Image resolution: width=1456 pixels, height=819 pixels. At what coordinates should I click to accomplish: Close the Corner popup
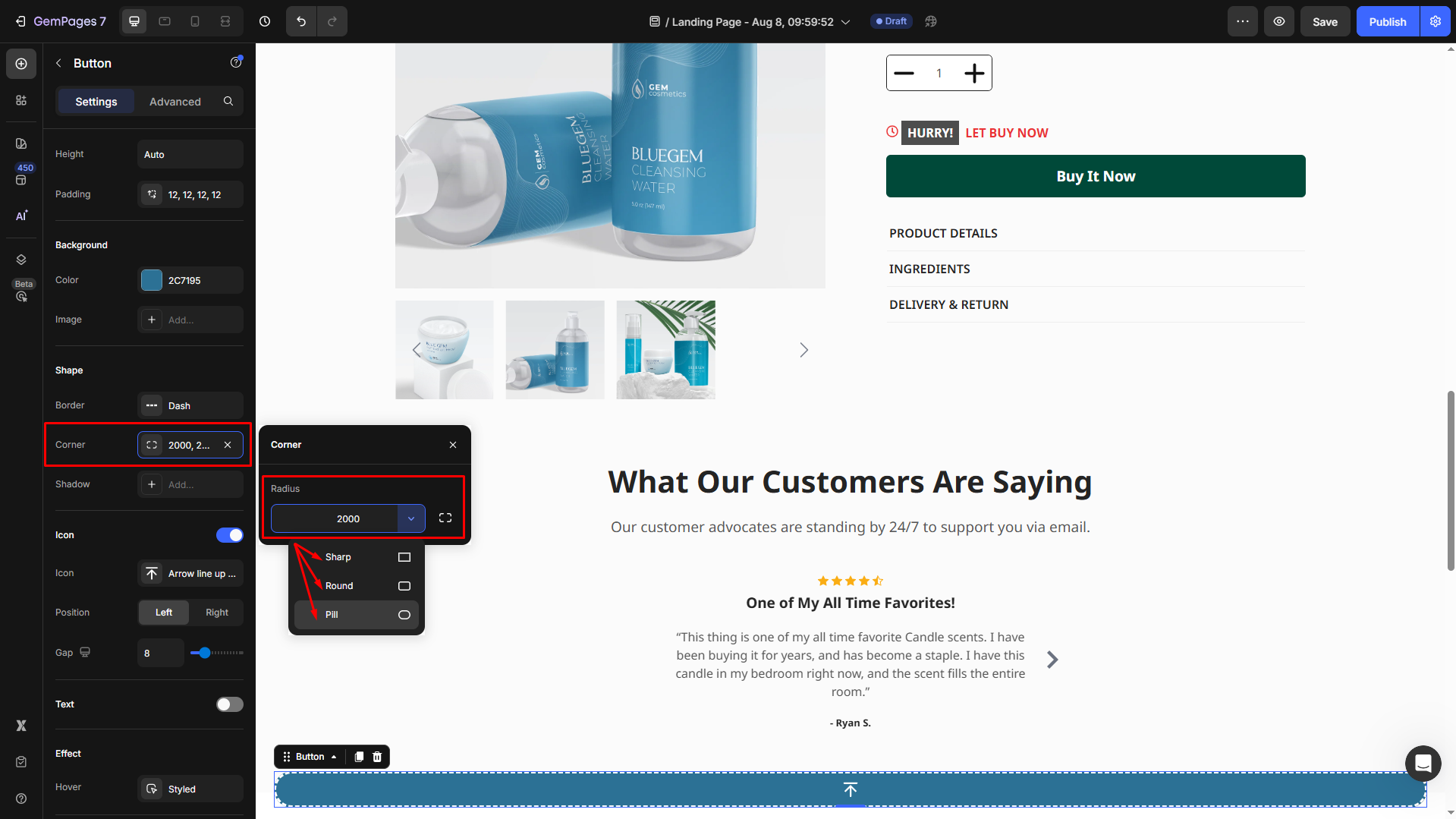[x=453, y=445]
